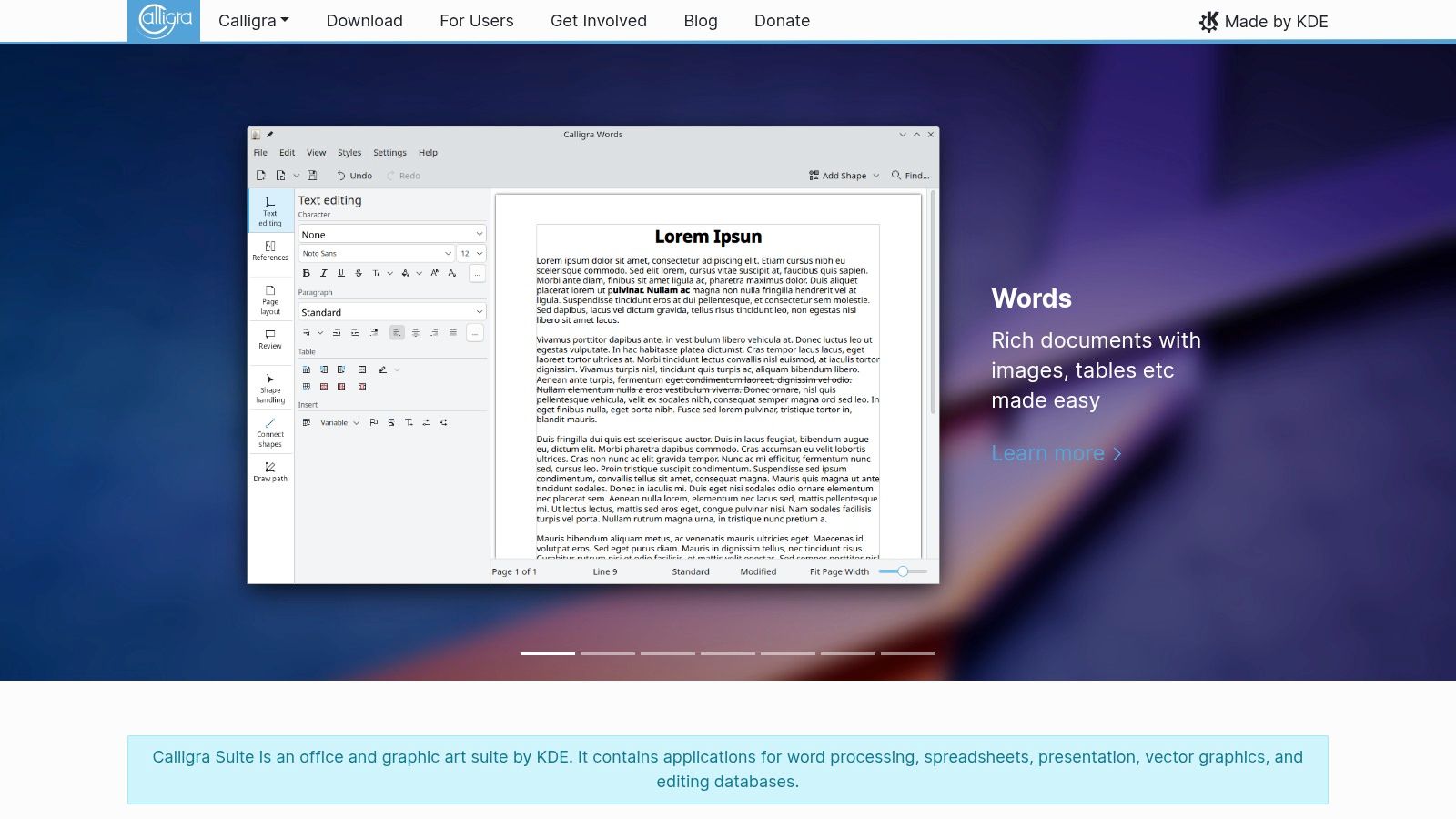Select the Text editing tool in sidebar
This screenshot has height=819, width=1456.
point(270,211)
